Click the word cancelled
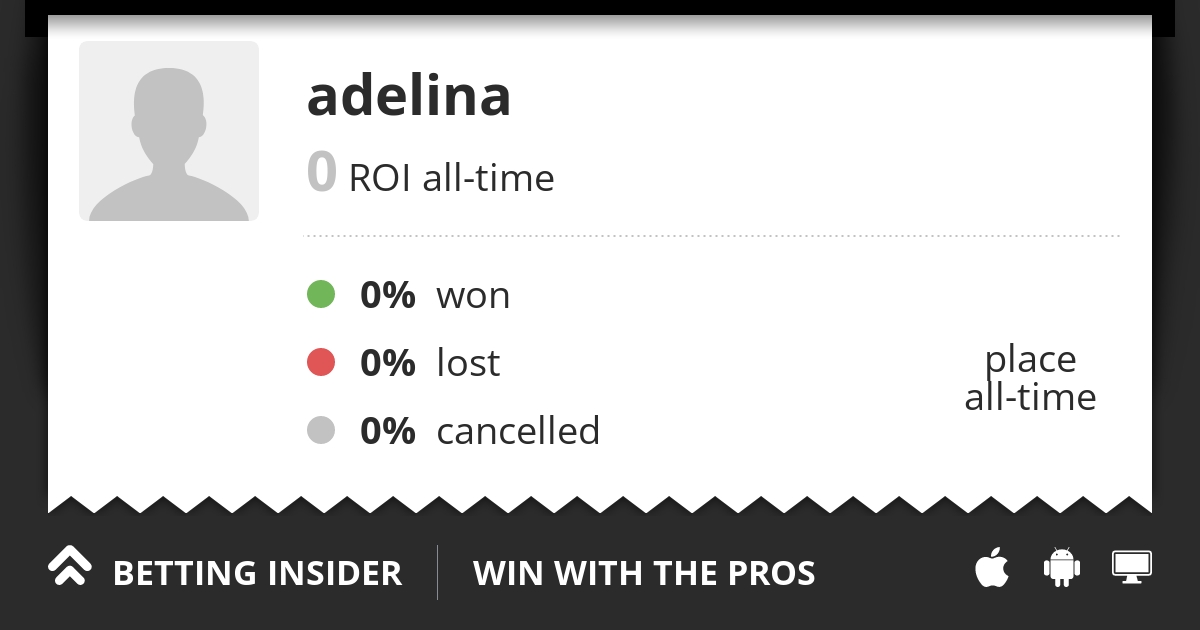Image resolution: width=1200 pixels, height=630 pixels. 518,430
